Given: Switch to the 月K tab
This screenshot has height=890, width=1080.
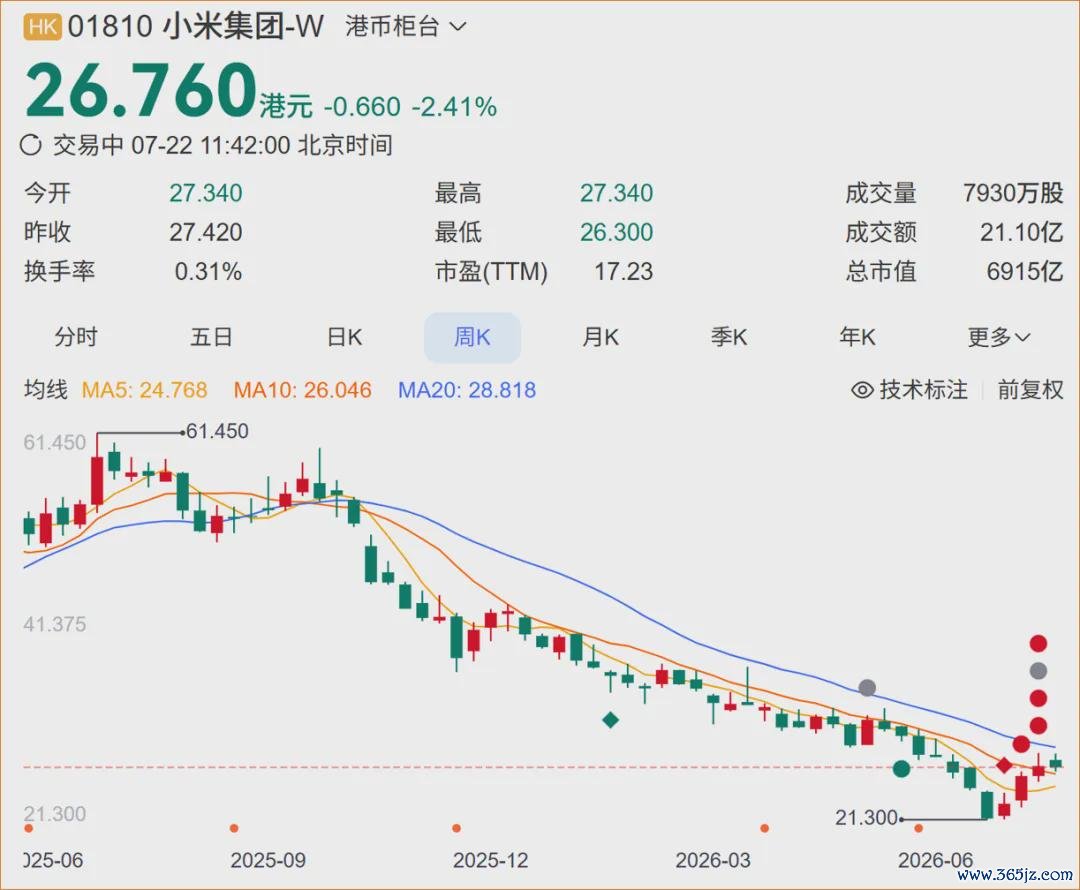Looking at the screenshot, I should 600,337.
